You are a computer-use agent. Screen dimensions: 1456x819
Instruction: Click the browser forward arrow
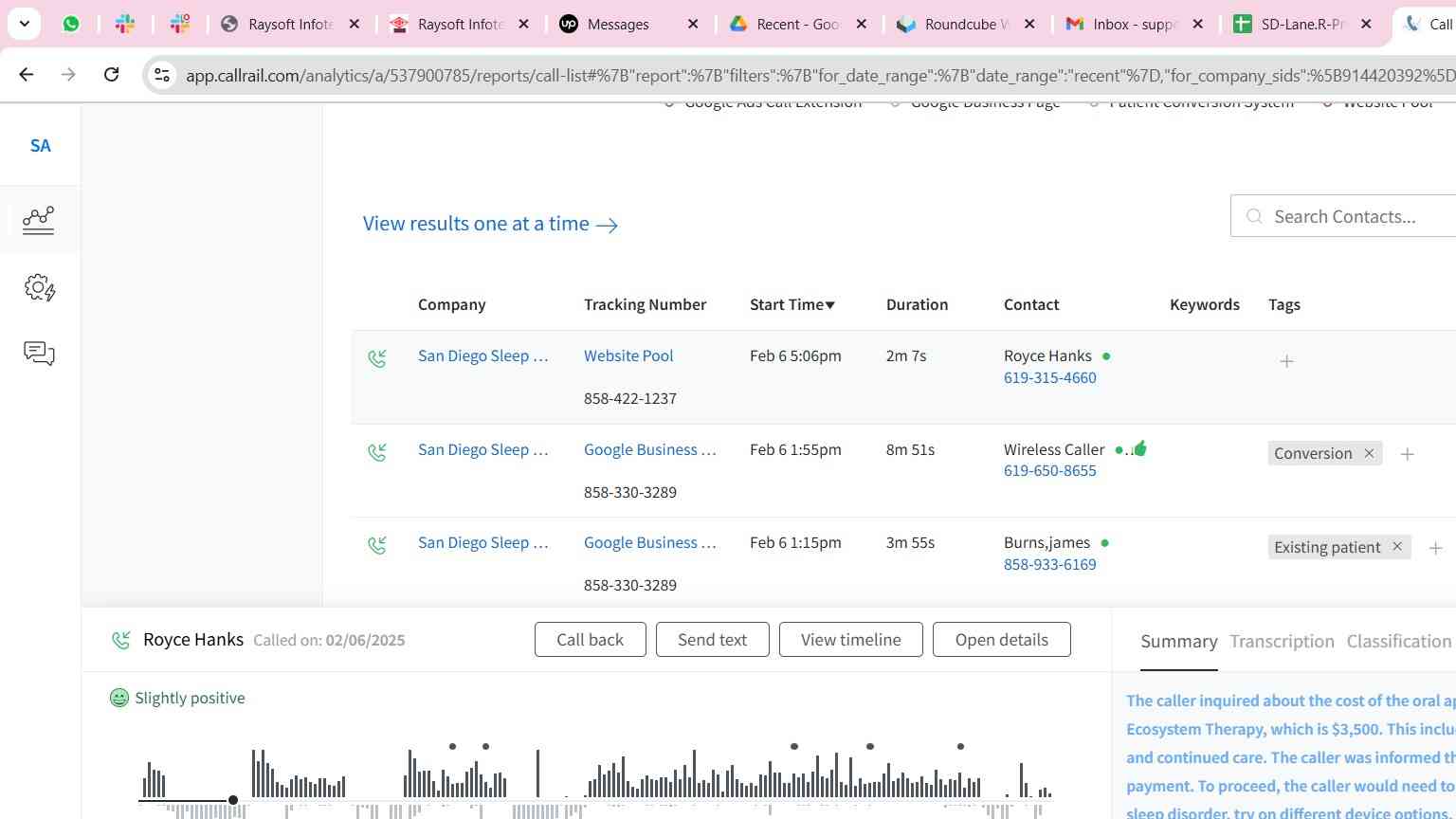[68, 74]
